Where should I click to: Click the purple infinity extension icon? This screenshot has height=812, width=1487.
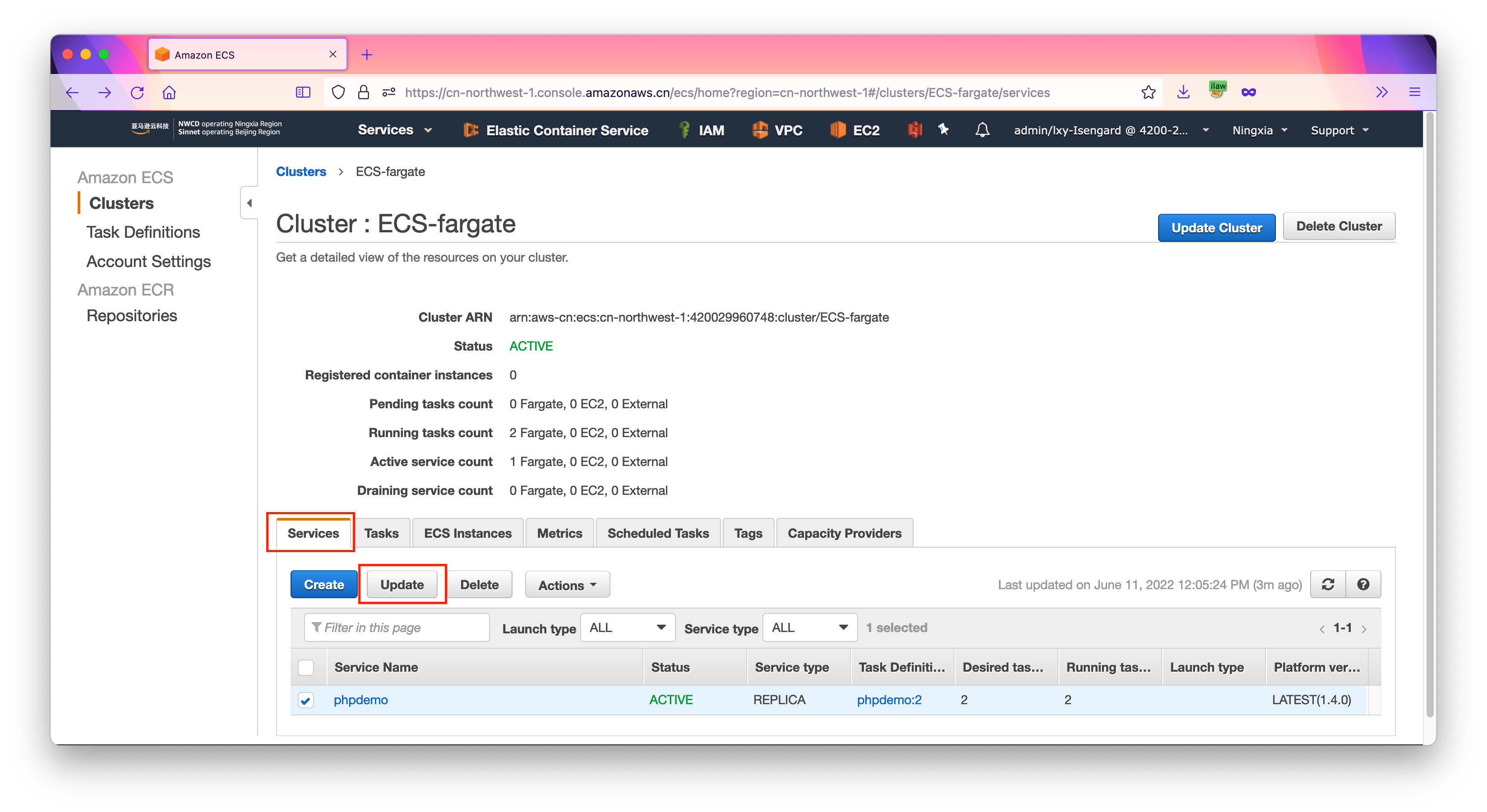click(1248, 92)
